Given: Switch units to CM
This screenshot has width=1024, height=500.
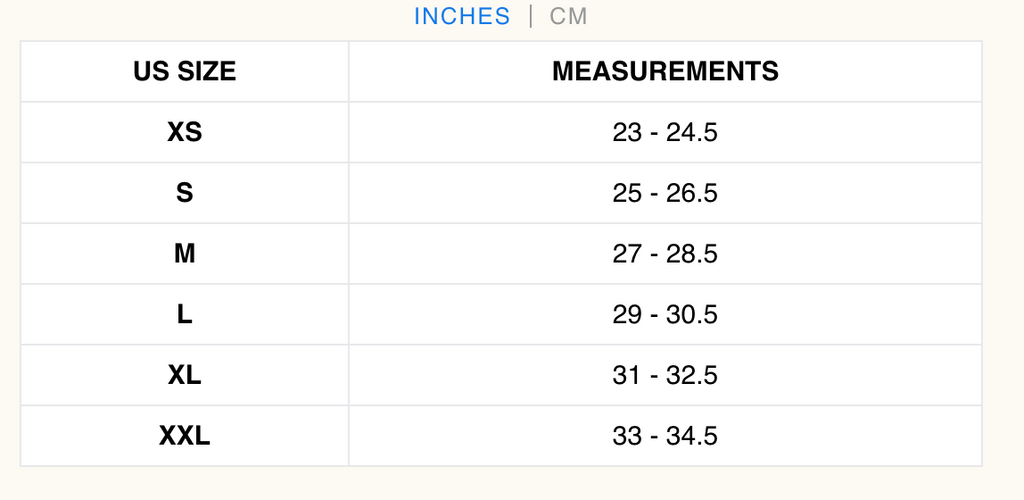Looking at the screenshot, I should point(568,16).
